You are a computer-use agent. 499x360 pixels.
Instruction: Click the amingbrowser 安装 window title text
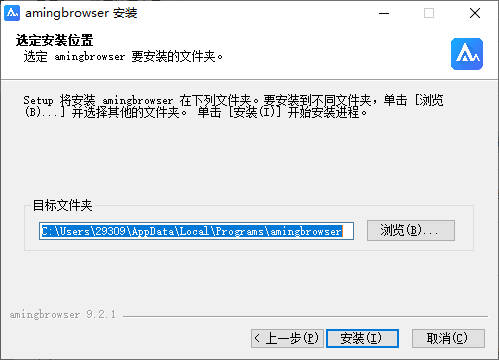coord(81,13)
